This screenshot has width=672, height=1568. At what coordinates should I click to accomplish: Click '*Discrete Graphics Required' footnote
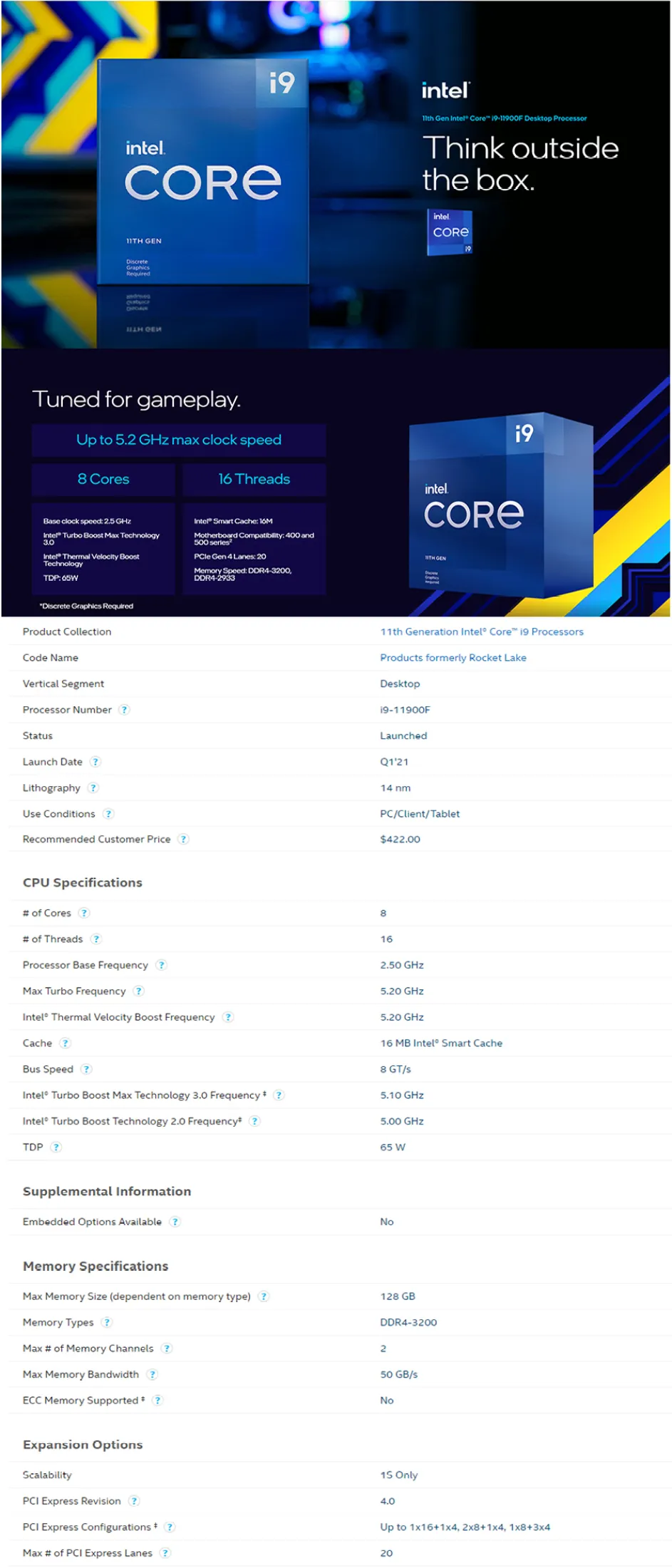point(86,606)
